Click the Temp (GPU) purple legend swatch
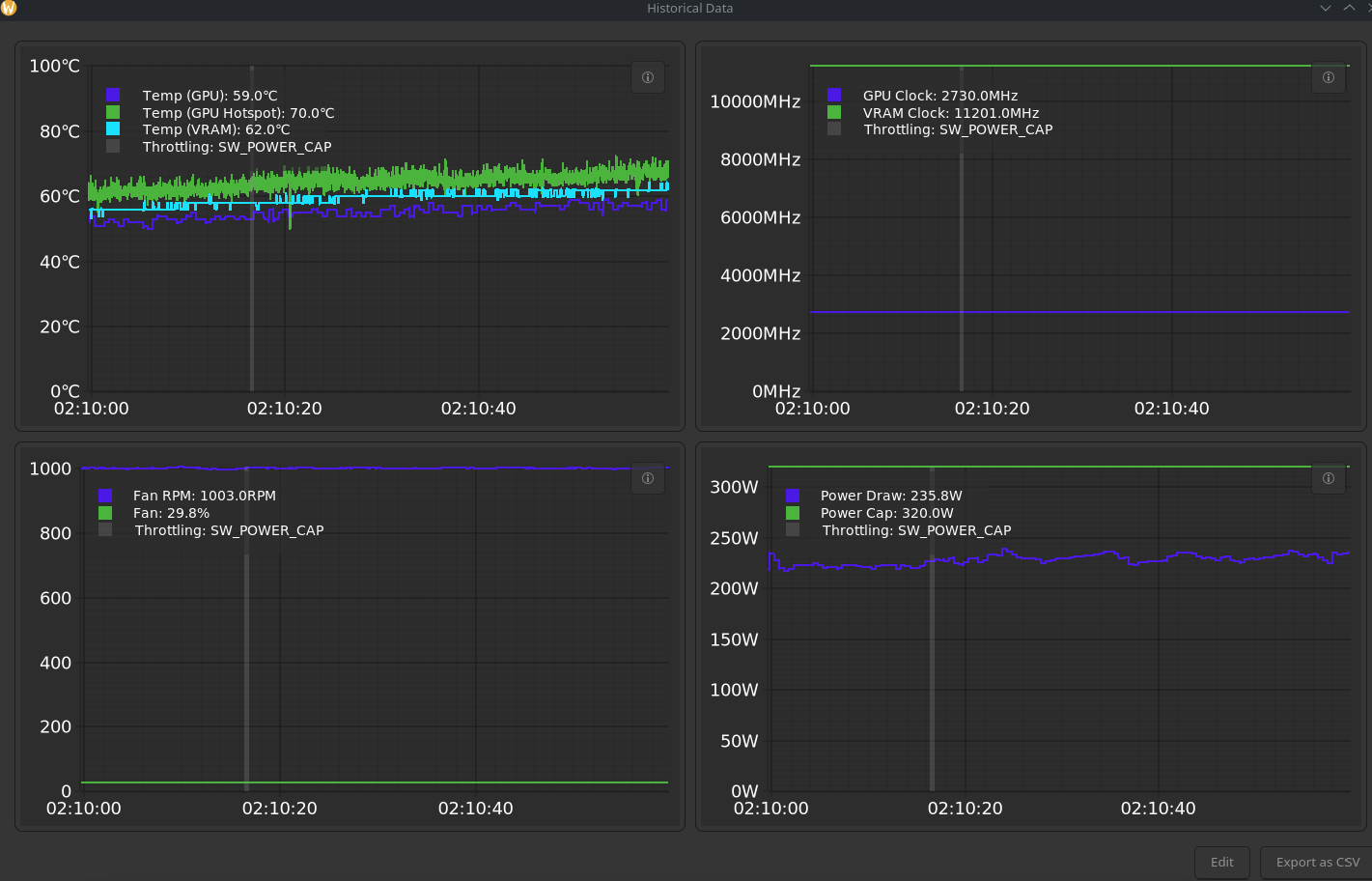Viewport: 1372px width, 881px height. pos(113,95)
